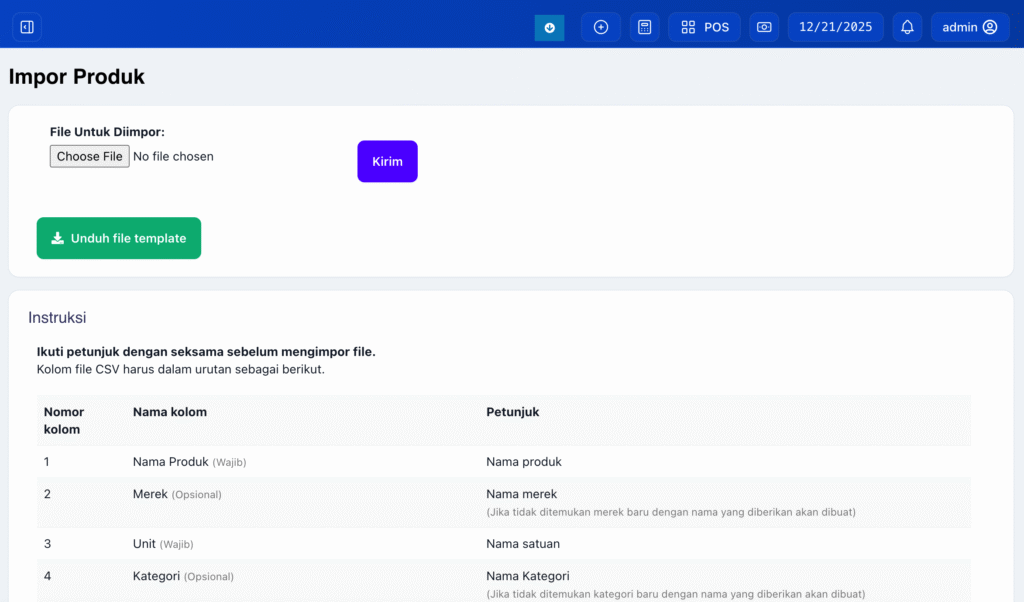
Task: Click the Impor Produk page heading
Action: click(x=77, y=77)
